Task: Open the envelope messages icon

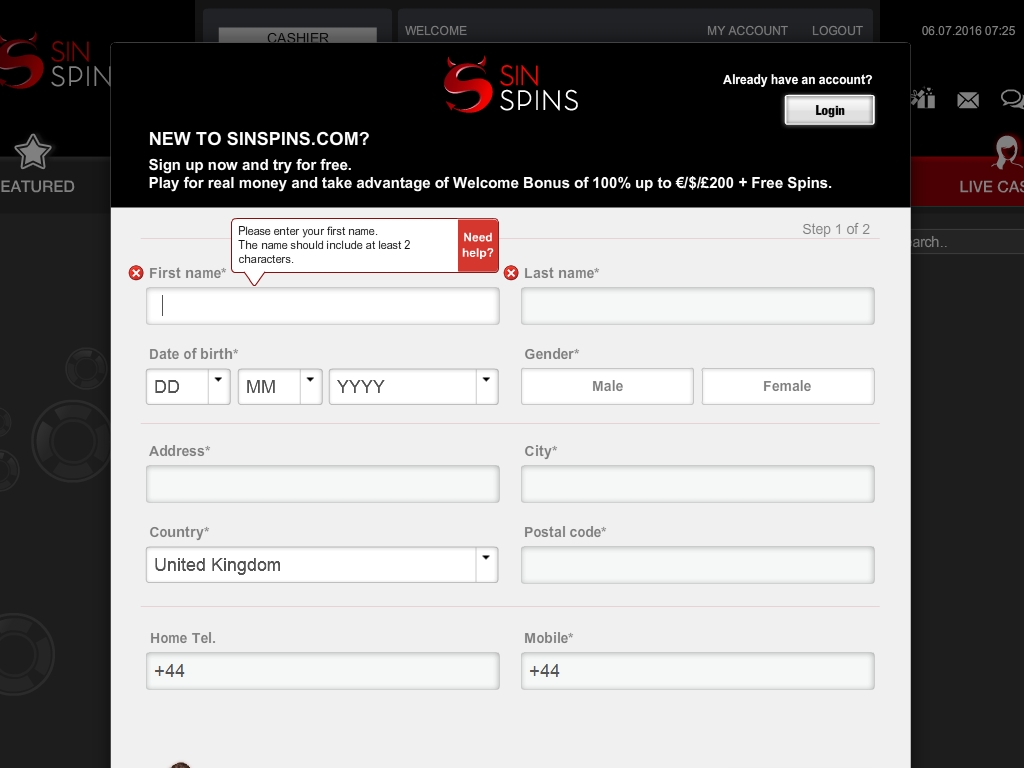Action: pyautogui.click(x=967, y=99)
